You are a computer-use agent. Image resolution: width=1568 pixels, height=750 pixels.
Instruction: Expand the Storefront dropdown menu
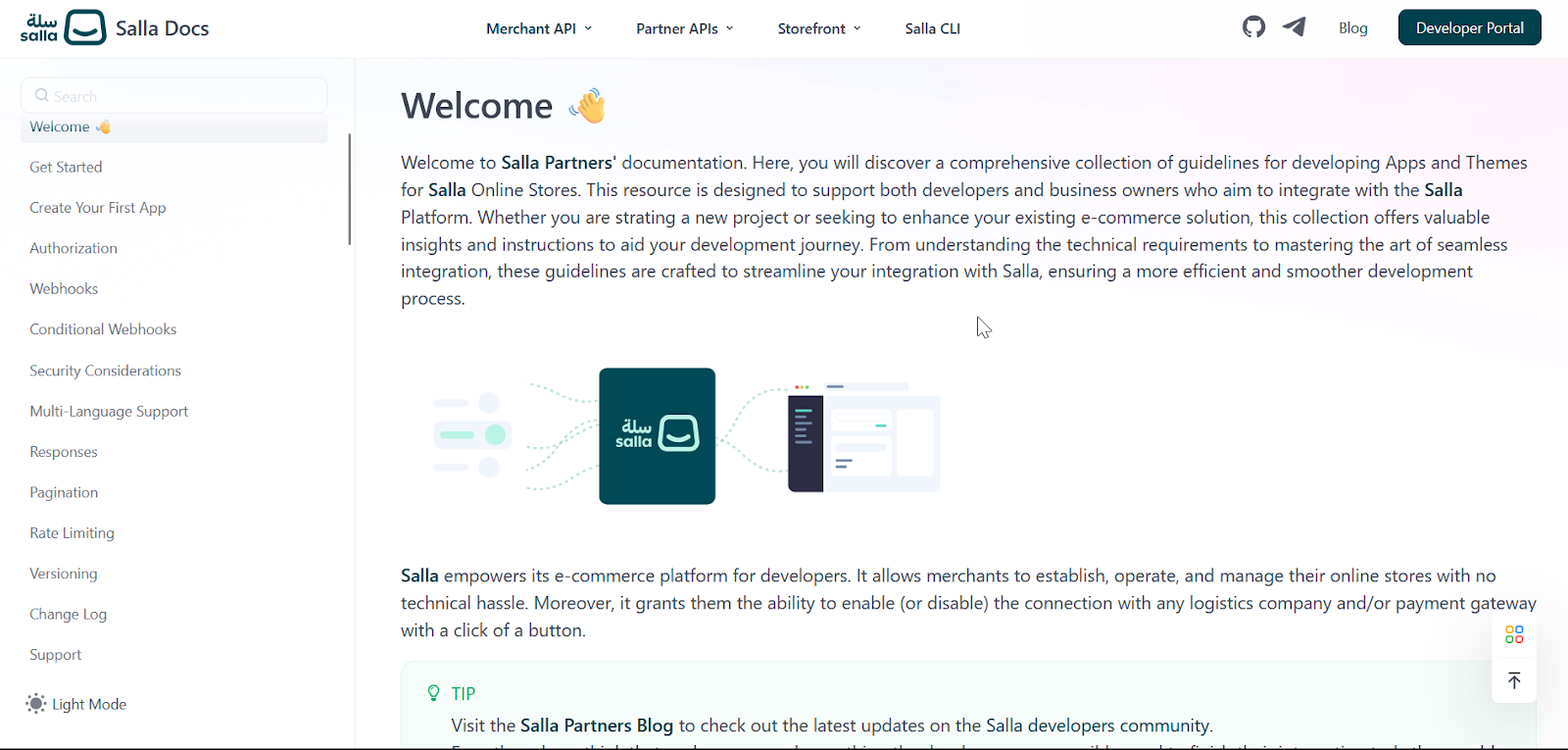(819, 28)
